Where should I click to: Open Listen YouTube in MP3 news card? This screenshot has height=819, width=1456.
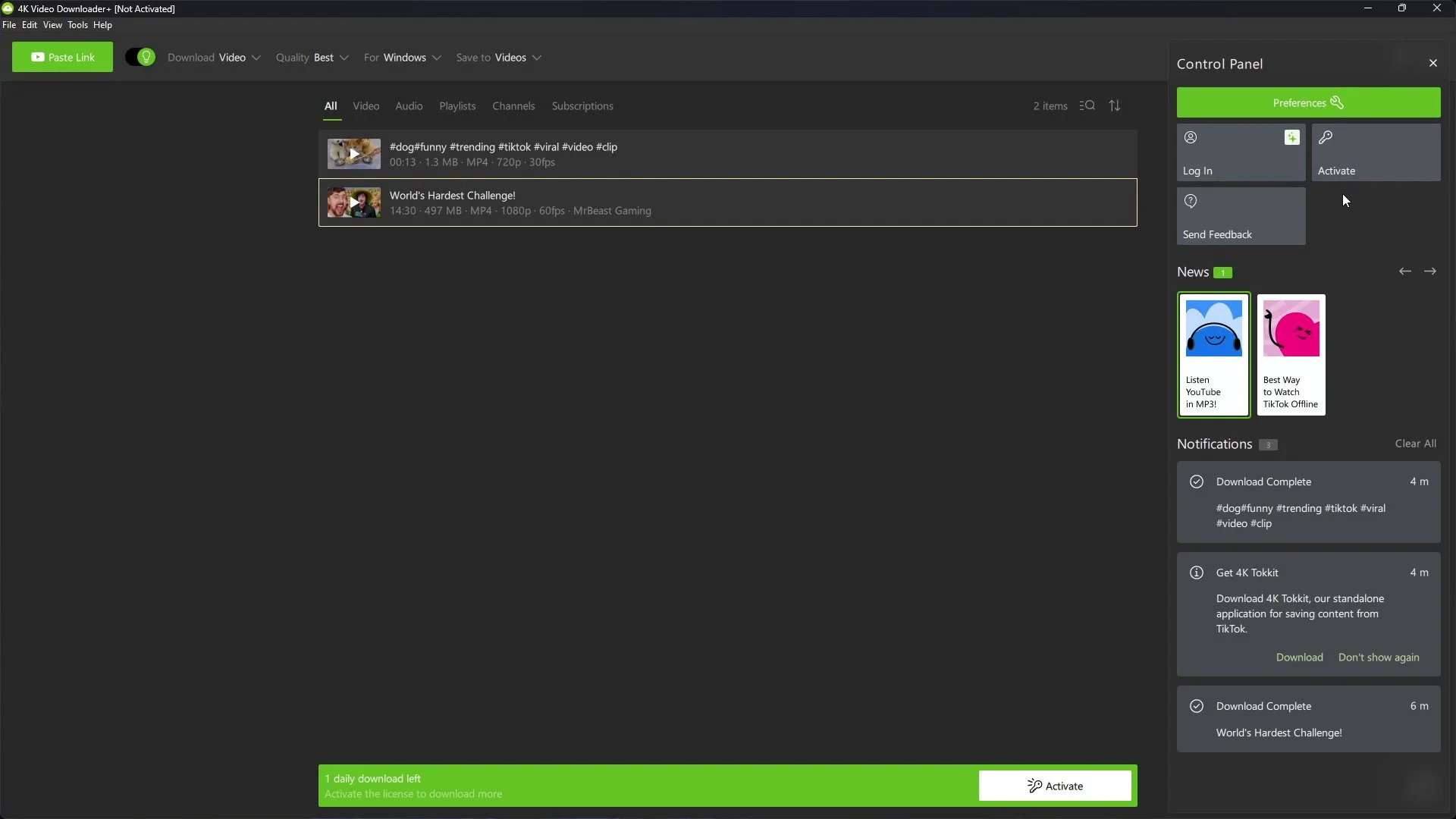tap(1213, 355)
